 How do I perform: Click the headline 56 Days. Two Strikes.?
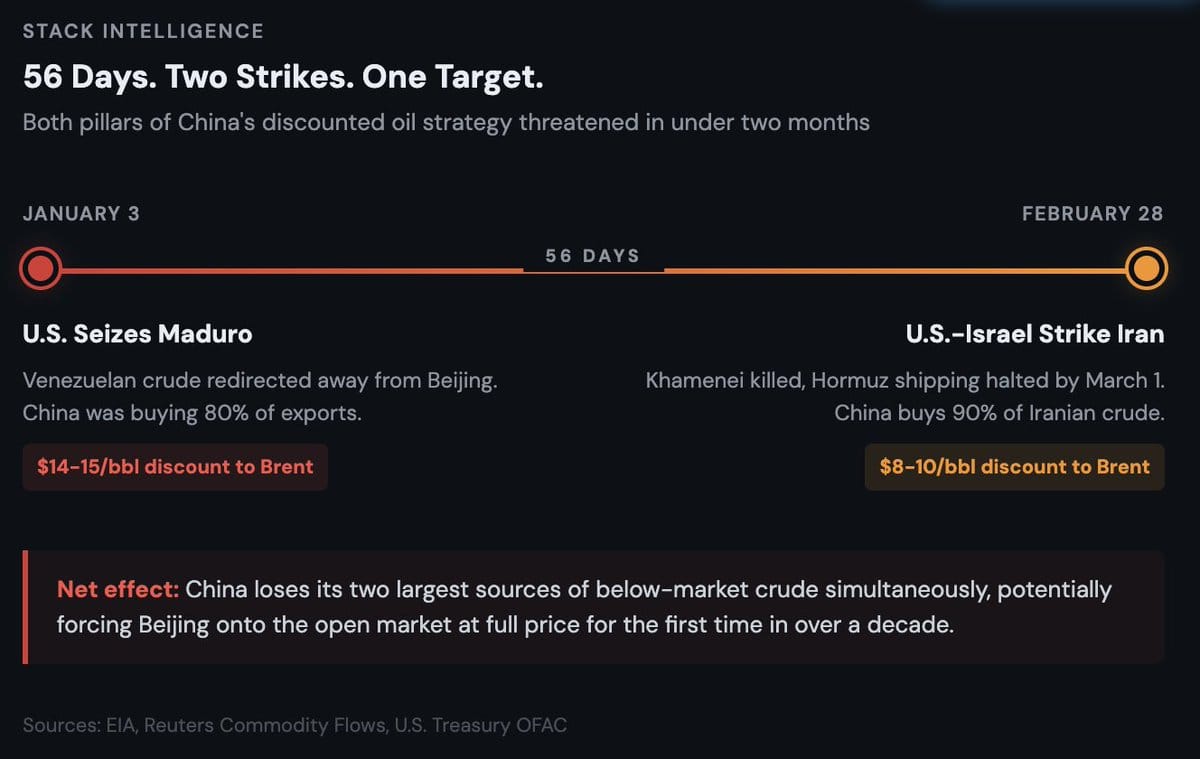(283, 78)
